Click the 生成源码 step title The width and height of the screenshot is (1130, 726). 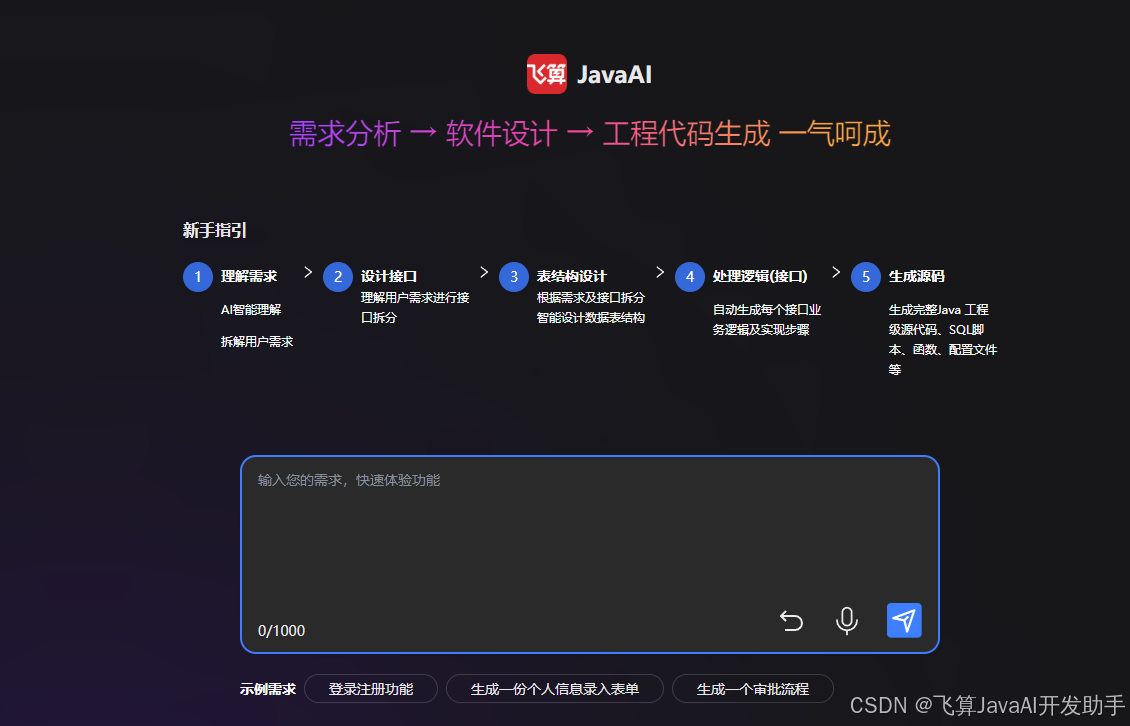click(x=916, y=276)
